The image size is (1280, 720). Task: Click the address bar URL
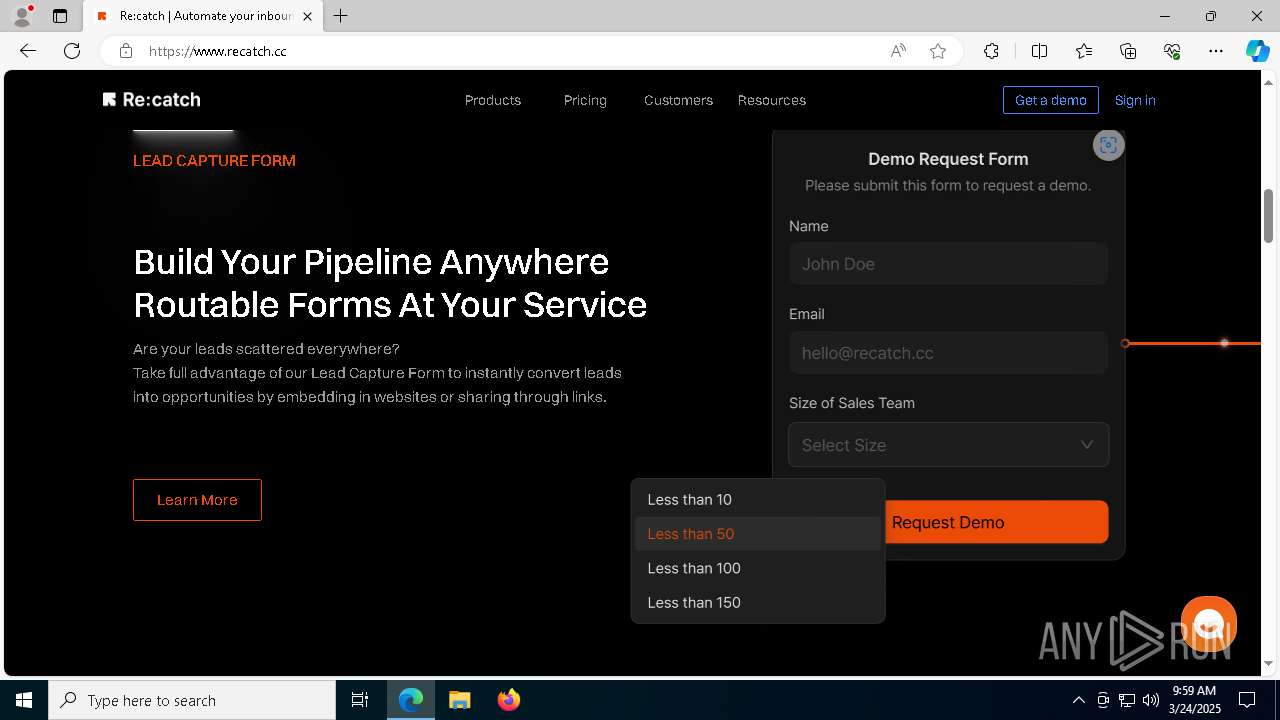(218, 51)
